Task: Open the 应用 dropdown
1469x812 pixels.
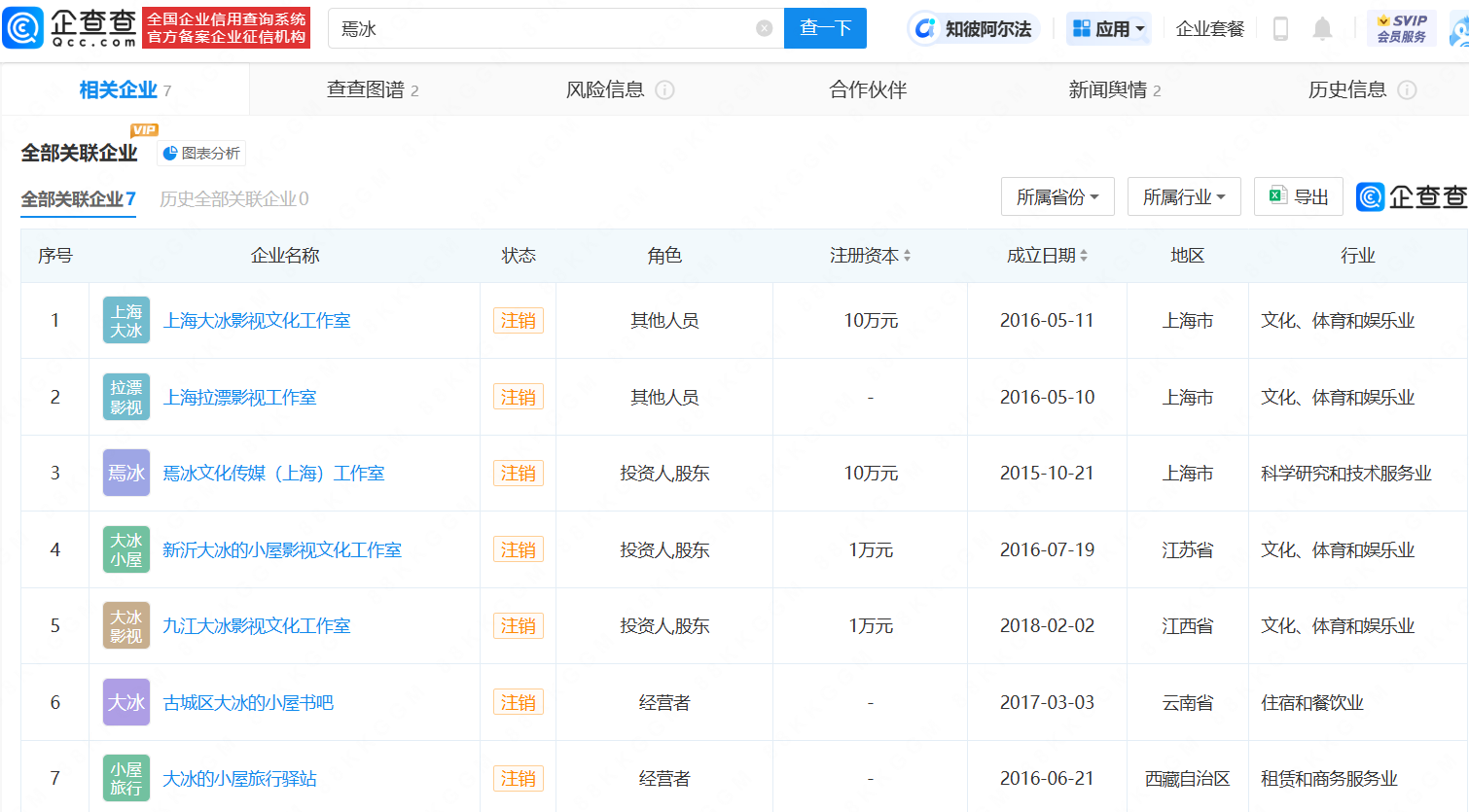Action: (x=1108, y=28)
